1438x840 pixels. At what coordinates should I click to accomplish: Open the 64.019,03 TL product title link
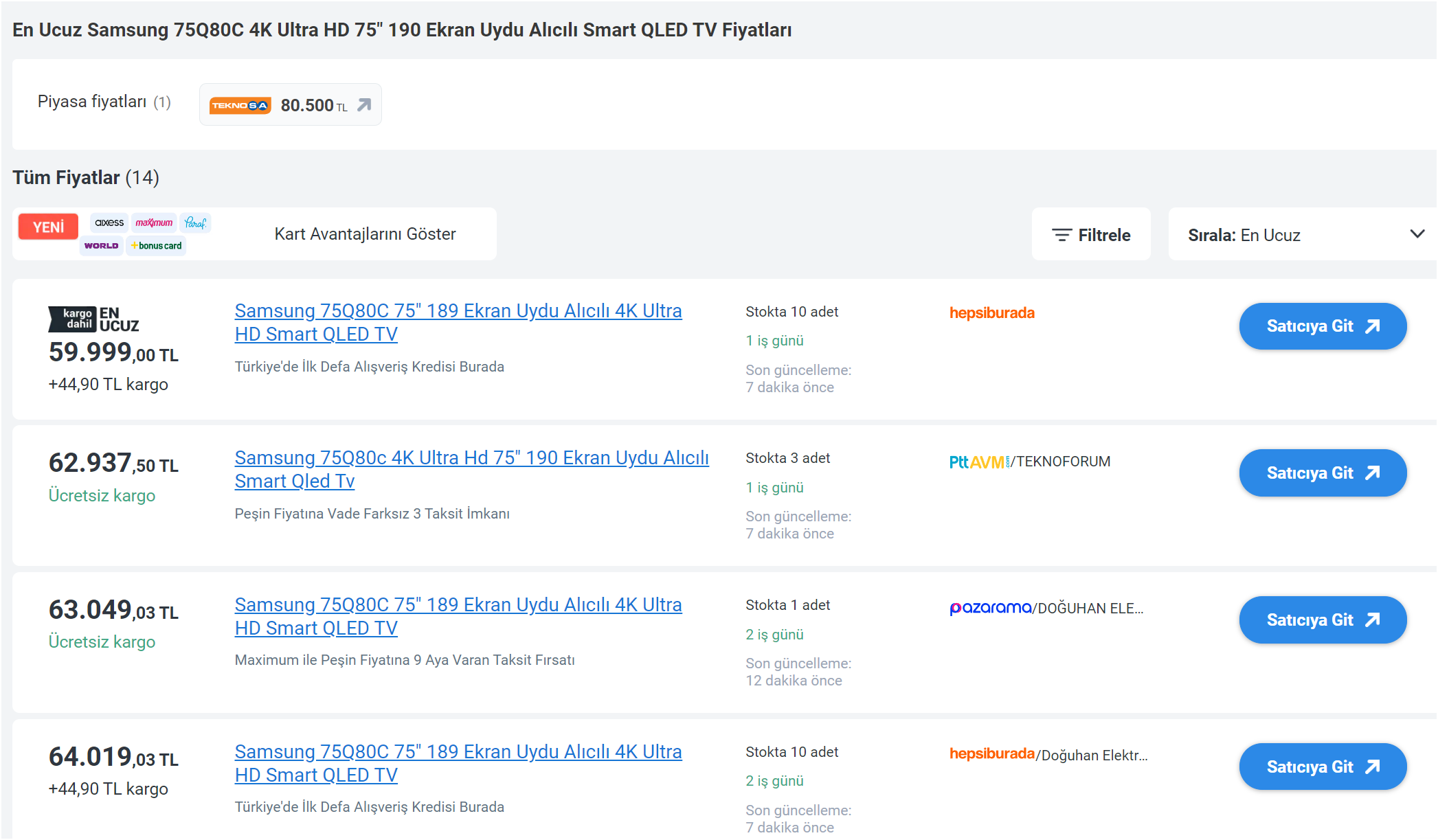(x=458, y=763)
